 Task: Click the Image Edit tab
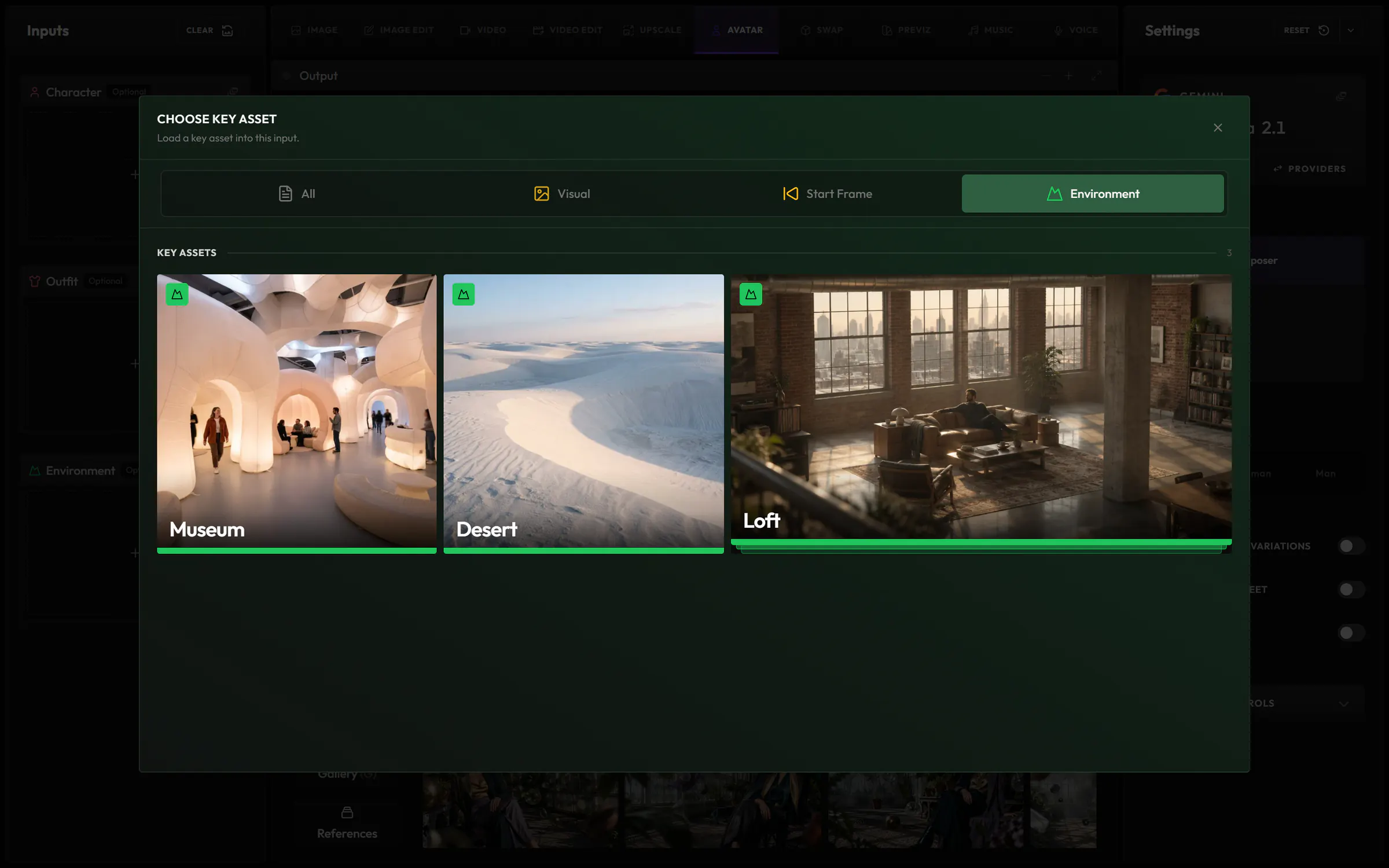[399, 30]
